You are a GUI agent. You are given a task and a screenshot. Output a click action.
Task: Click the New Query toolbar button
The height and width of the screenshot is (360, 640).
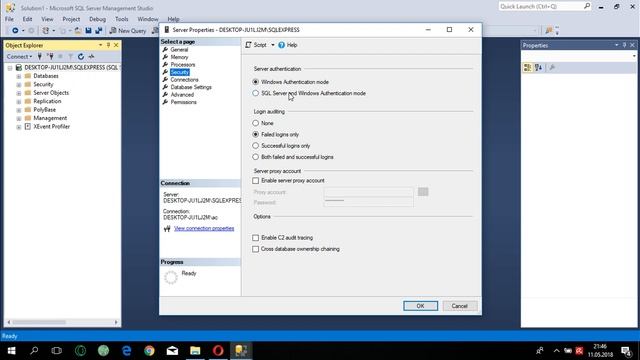coord(128,31)
